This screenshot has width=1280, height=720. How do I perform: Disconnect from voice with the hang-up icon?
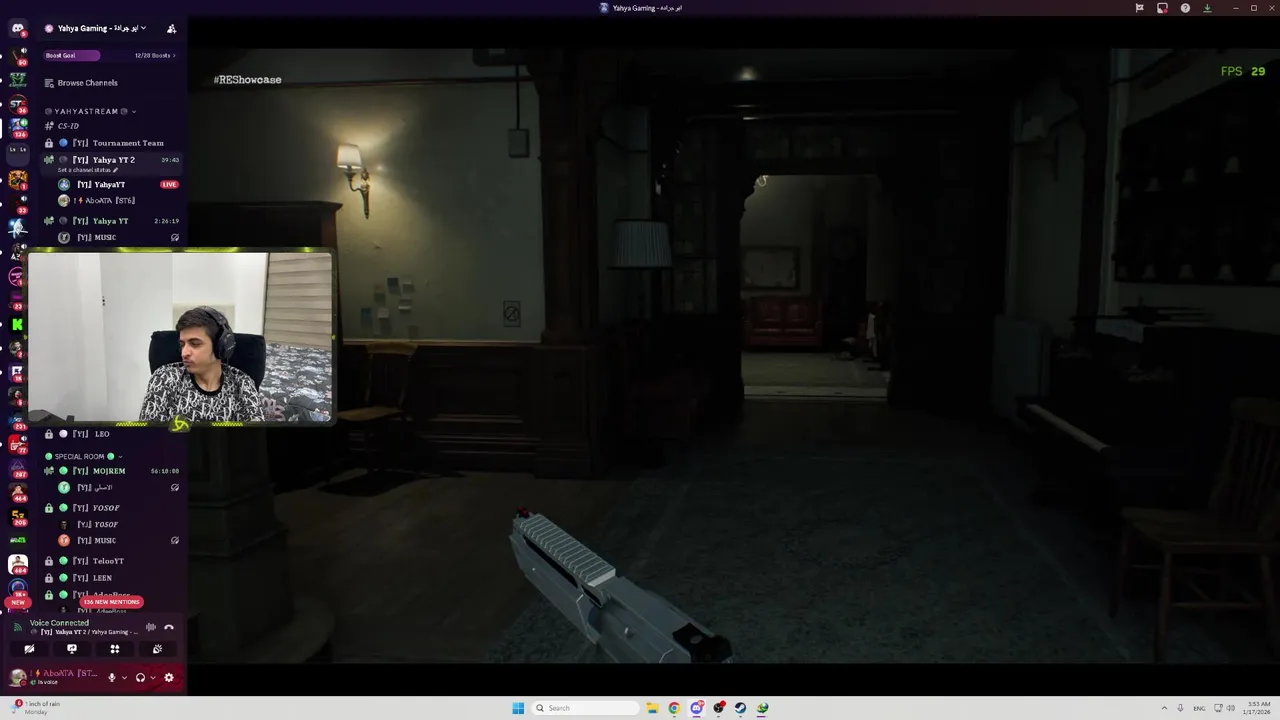[x=169, y=627]
